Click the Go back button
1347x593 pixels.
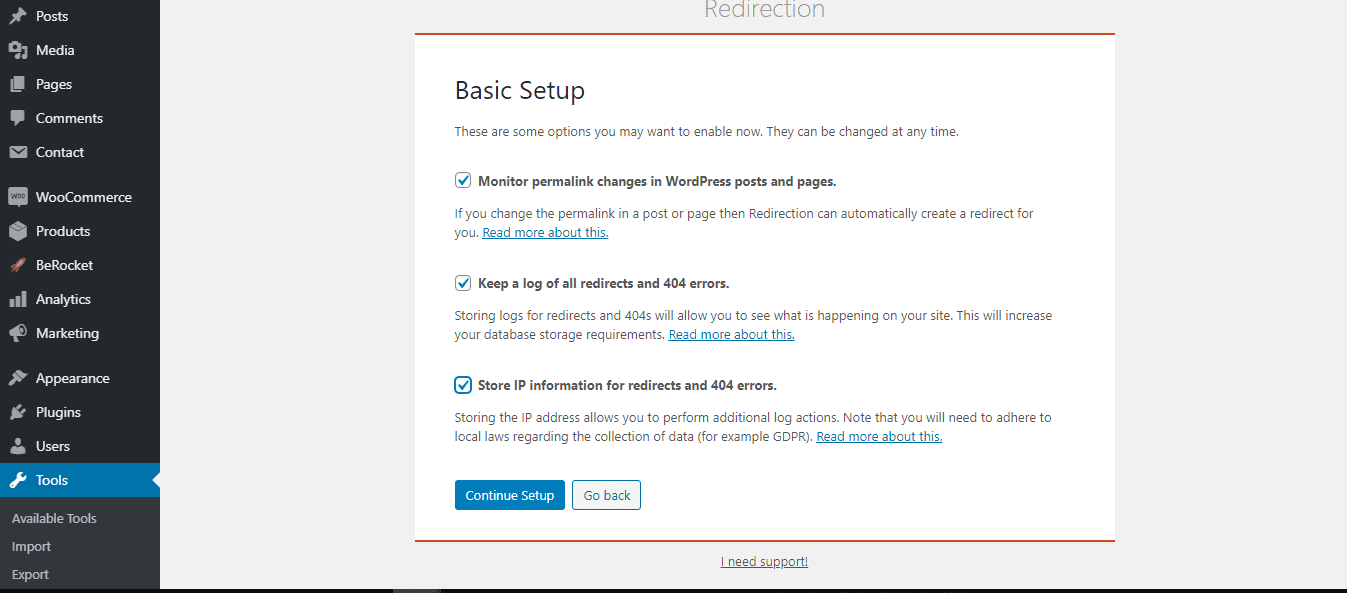[x=607, y=495]
